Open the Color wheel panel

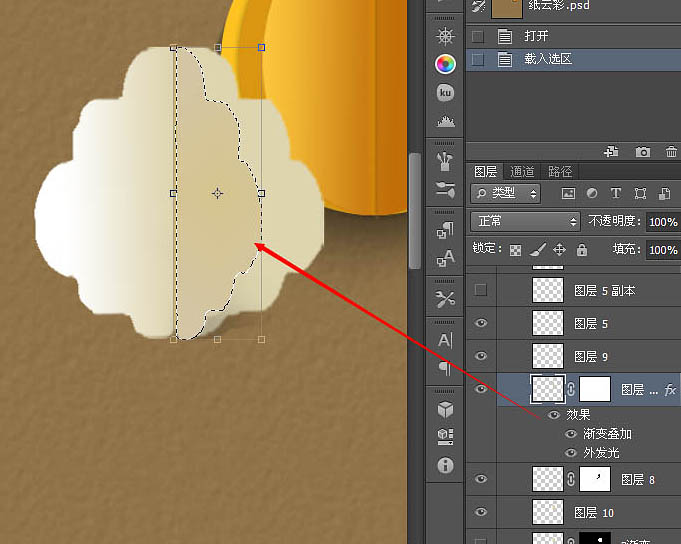point(445,64)
